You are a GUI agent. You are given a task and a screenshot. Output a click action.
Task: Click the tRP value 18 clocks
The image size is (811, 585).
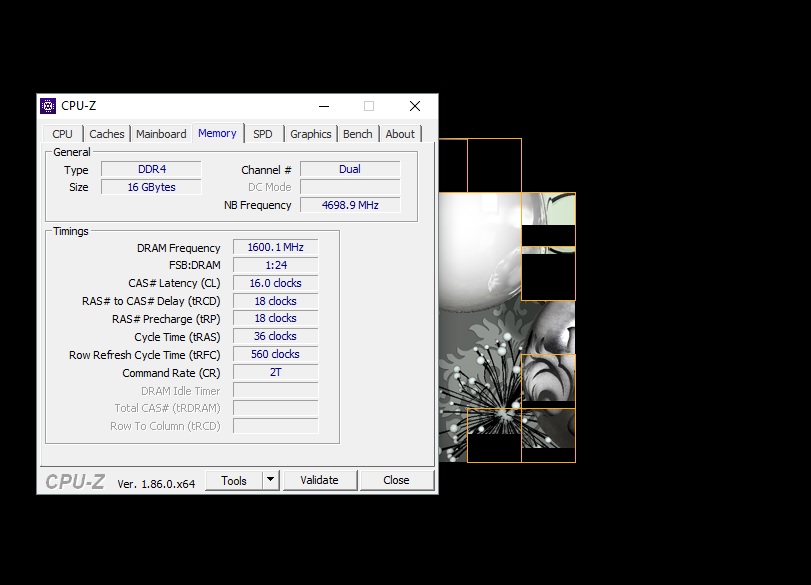pyautogui.click(x=276, y=318)
